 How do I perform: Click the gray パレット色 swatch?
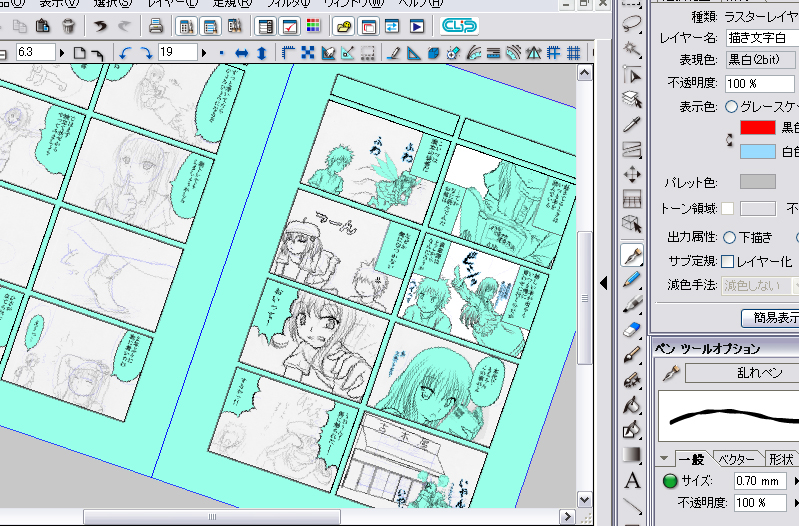(x=757, y=181)
